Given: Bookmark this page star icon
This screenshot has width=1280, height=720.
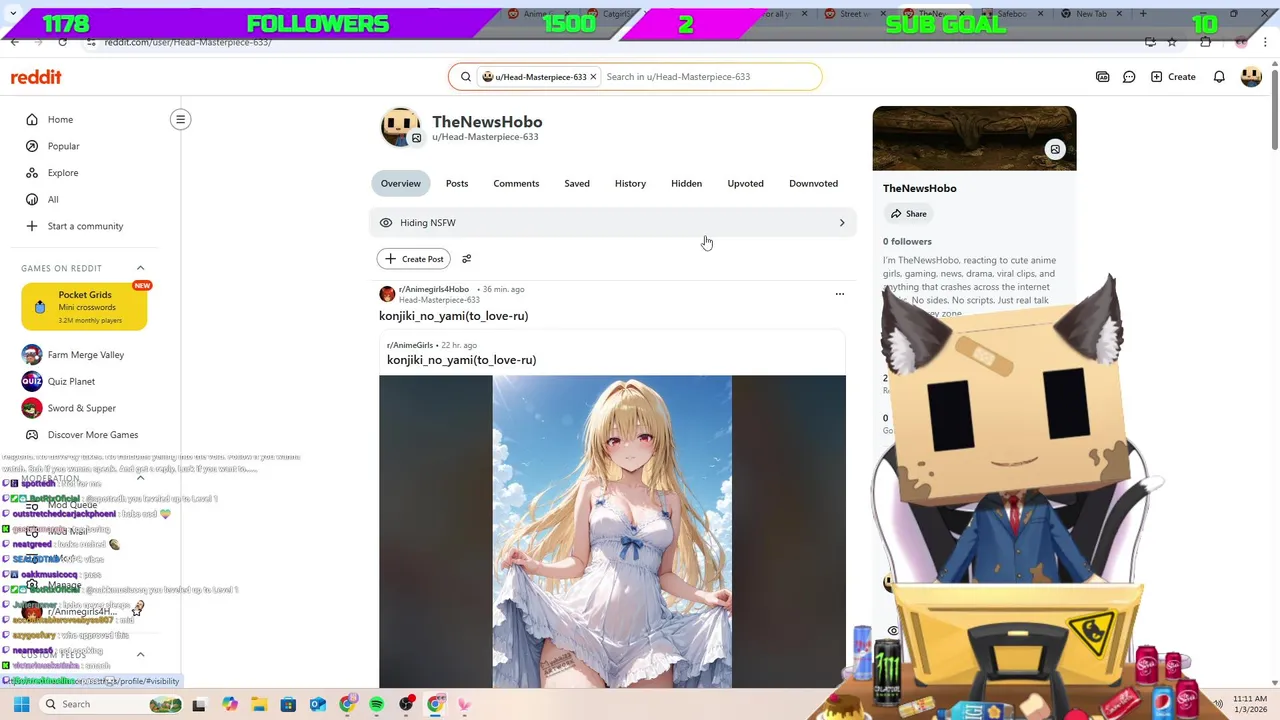Looking at the screenshot, I should pos(1172,42).
